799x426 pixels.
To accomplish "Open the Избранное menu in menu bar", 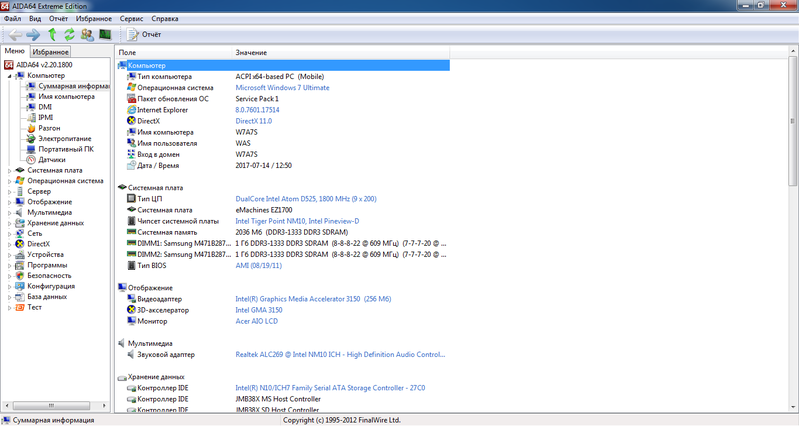I will [x=94, y=19].
